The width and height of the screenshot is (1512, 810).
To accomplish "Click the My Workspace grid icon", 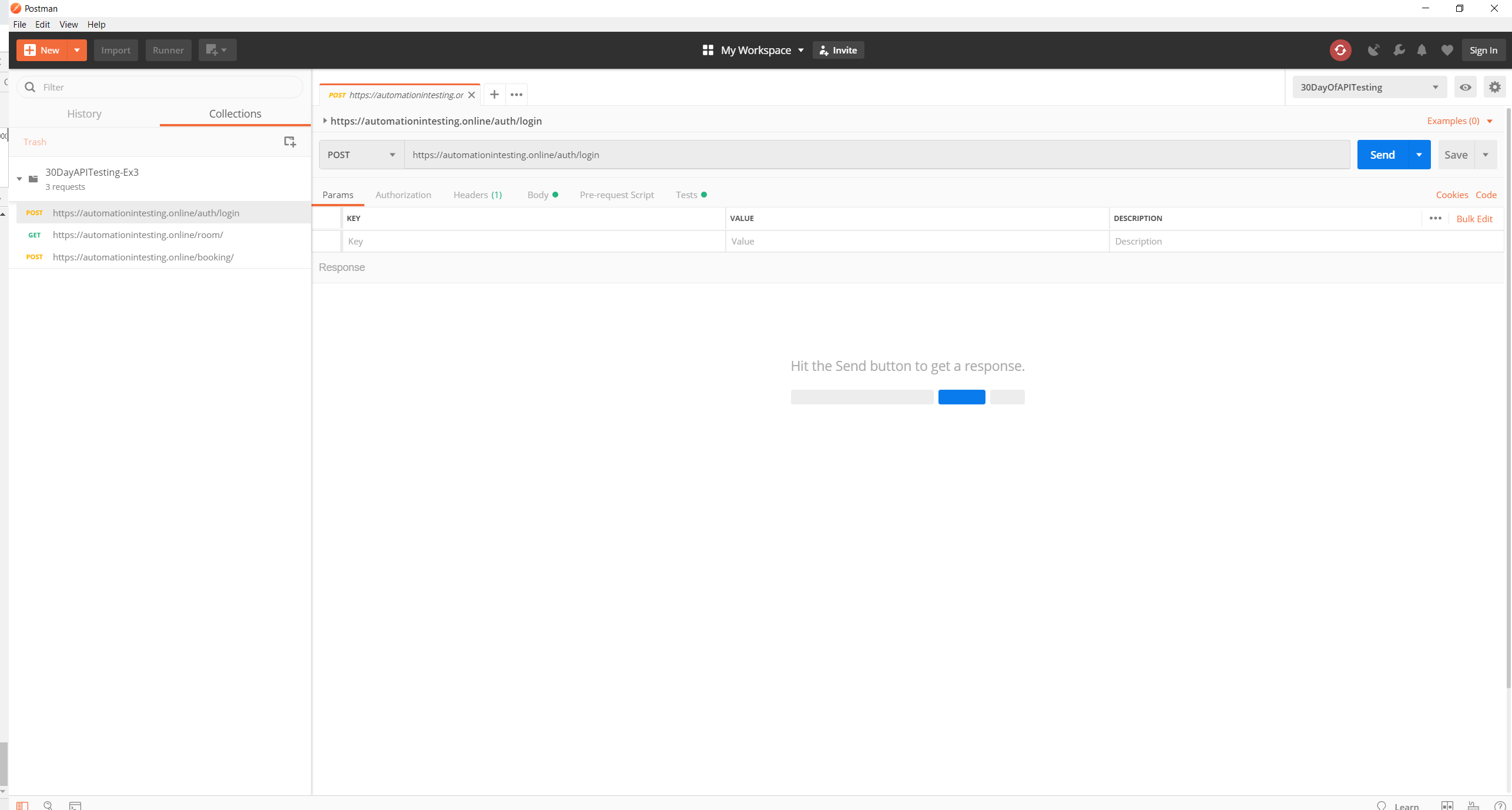I will [708, 50].
